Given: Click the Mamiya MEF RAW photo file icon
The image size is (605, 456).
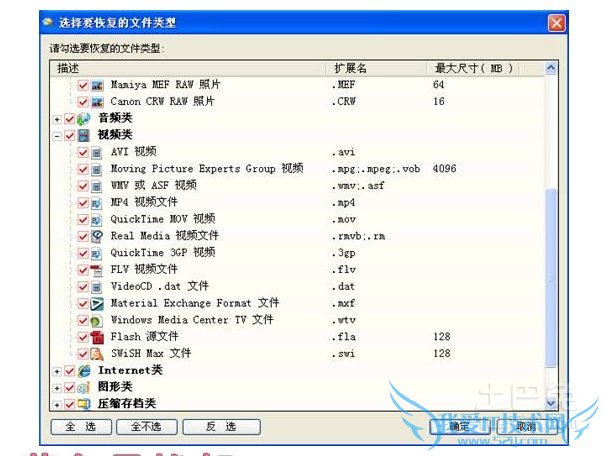Looking at the screenshot, I should tap(97, 85).
